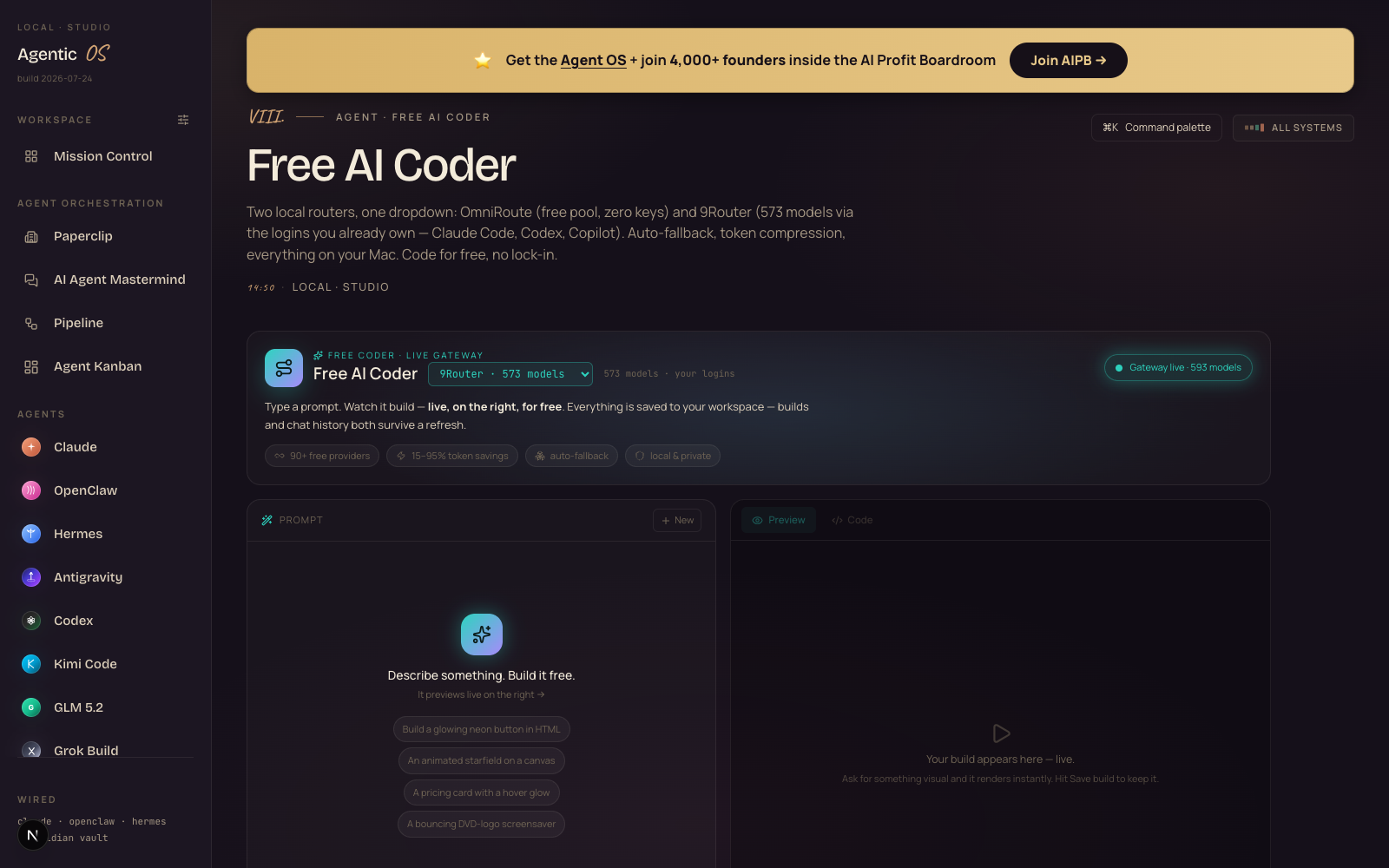Select the OpenClaw agent
The width and height of the screenshot is (1389, 868).
[x=106, y=490]
